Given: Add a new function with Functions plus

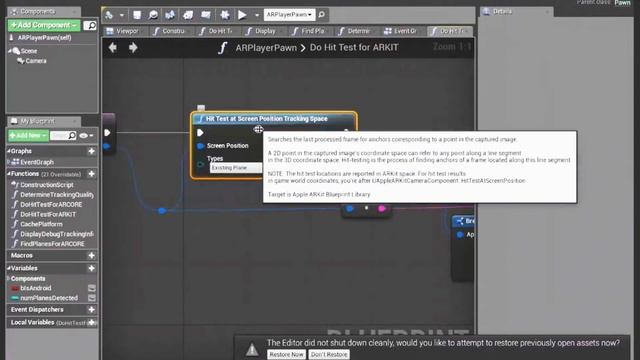Looking at the screenshot, I should point(91,174).
